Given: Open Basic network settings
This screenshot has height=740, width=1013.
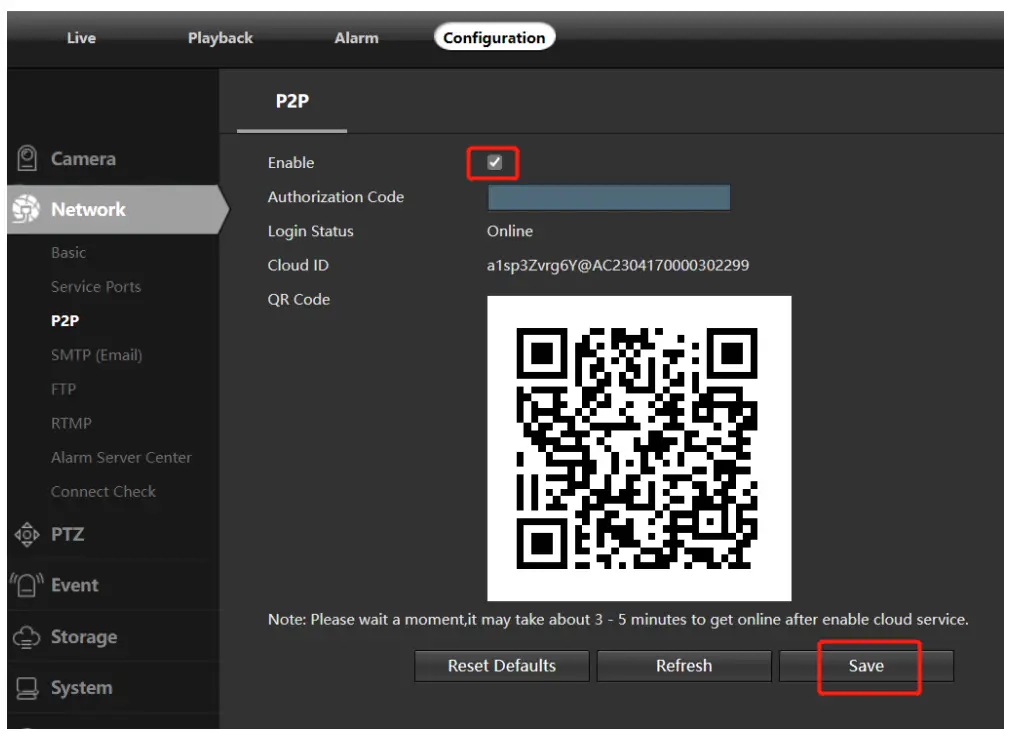Looking at the screenshot, I should 68,253.
